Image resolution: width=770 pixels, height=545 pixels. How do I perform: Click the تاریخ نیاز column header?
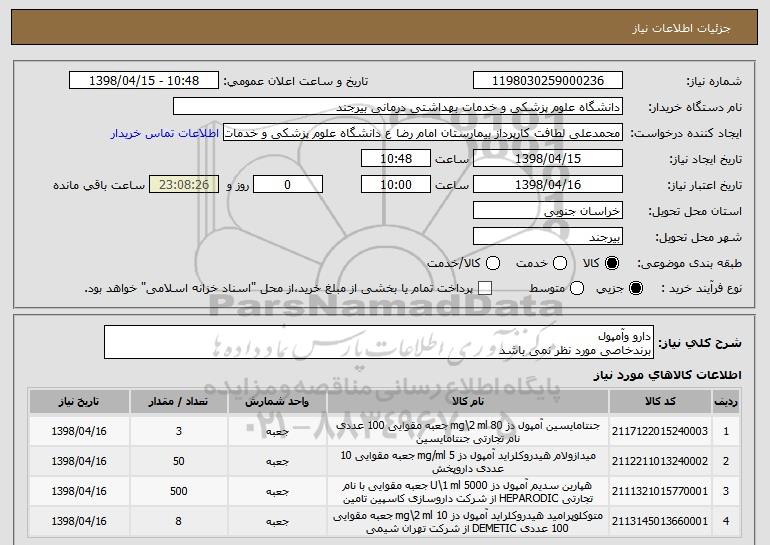[x=79, y=402]
